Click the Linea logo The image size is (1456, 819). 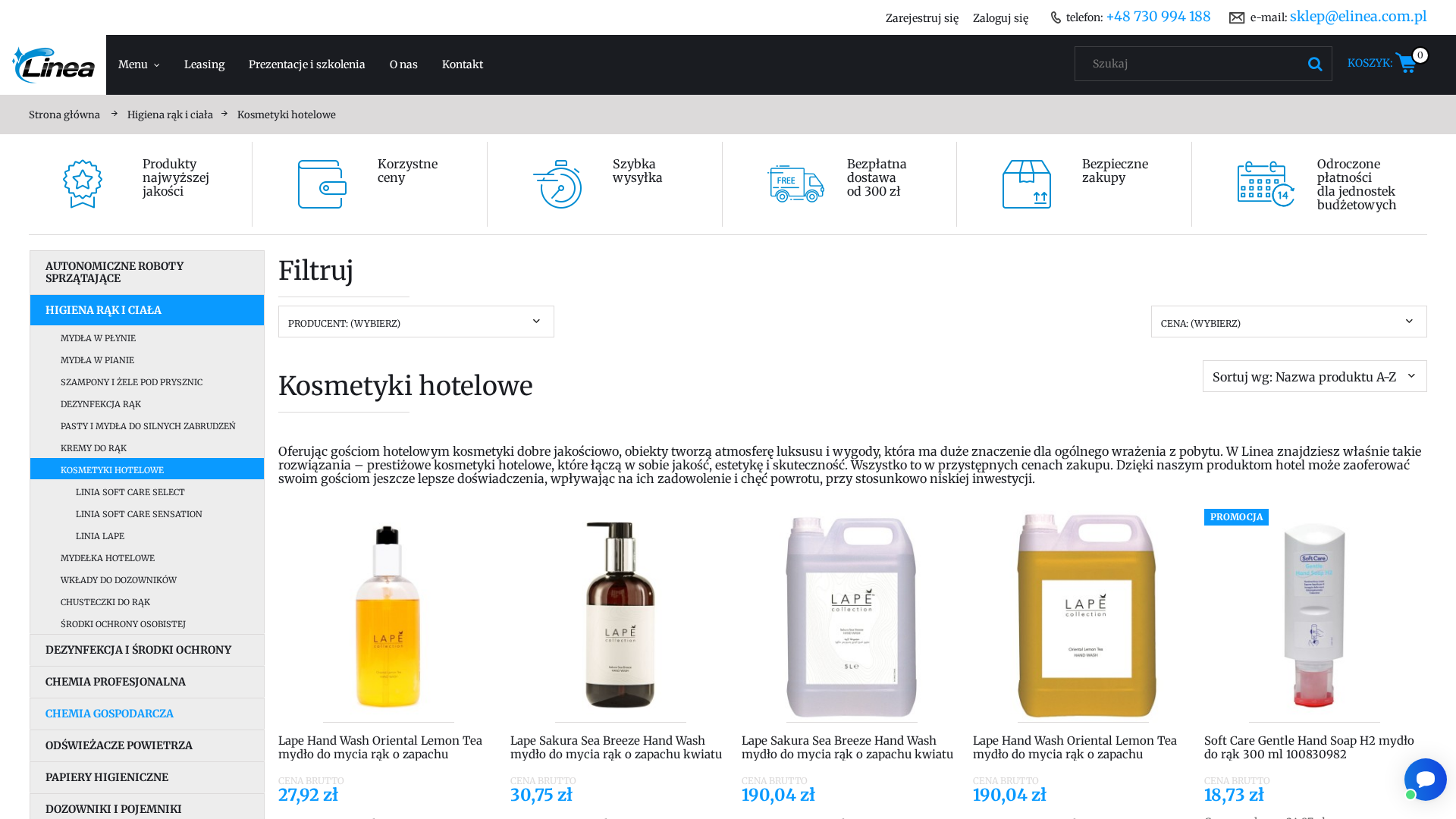[x=53, y=64]
